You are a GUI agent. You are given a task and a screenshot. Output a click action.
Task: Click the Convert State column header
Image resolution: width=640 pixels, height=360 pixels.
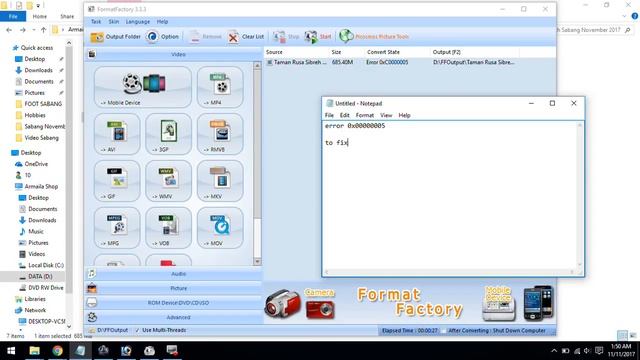(397, 52)
